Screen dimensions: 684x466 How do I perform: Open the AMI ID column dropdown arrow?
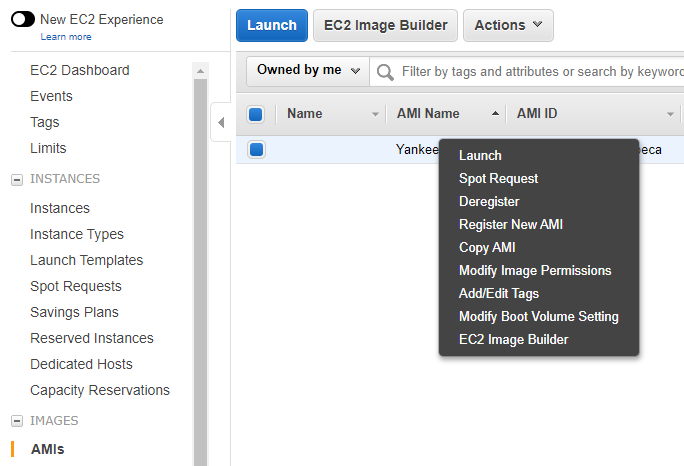[x=670, y=114]
